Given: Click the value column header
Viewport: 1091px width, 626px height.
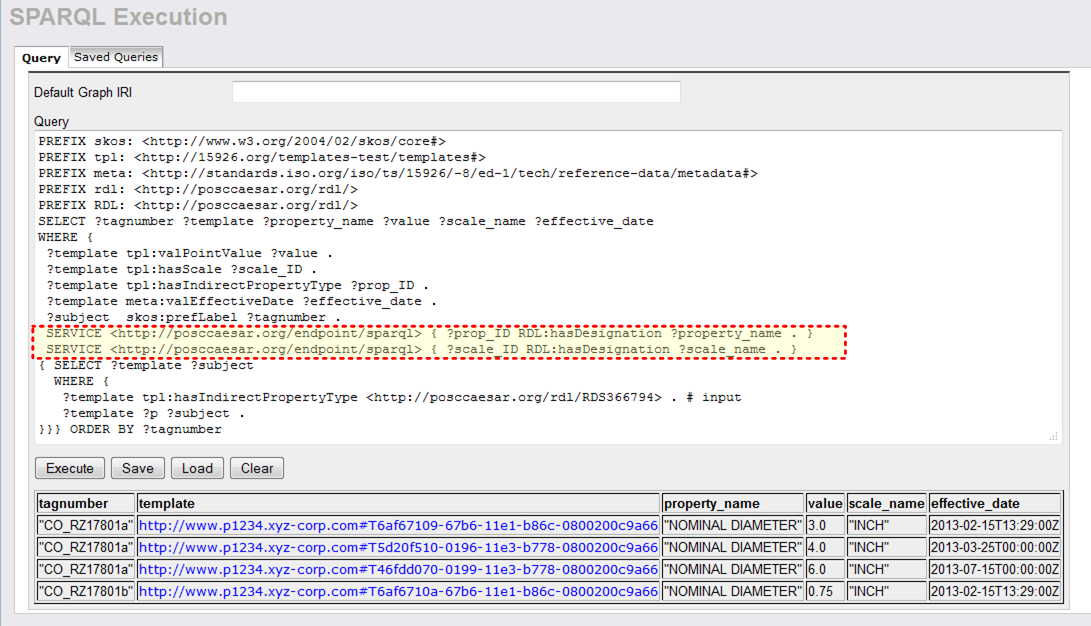Looking at the screenshot, I should pos(825,503).
